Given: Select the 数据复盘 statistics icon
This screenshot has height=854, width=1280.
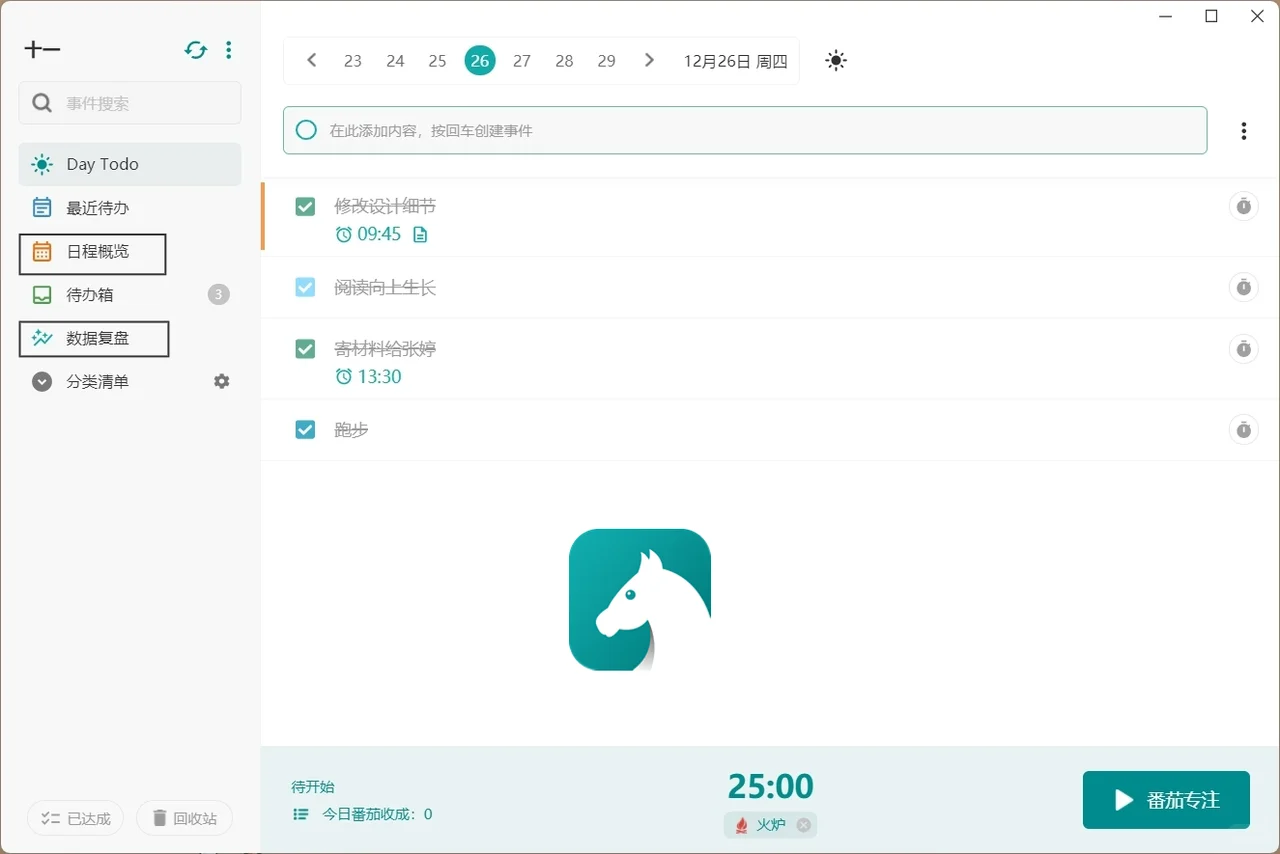Looking at the screenshot, I should [40, 338].
